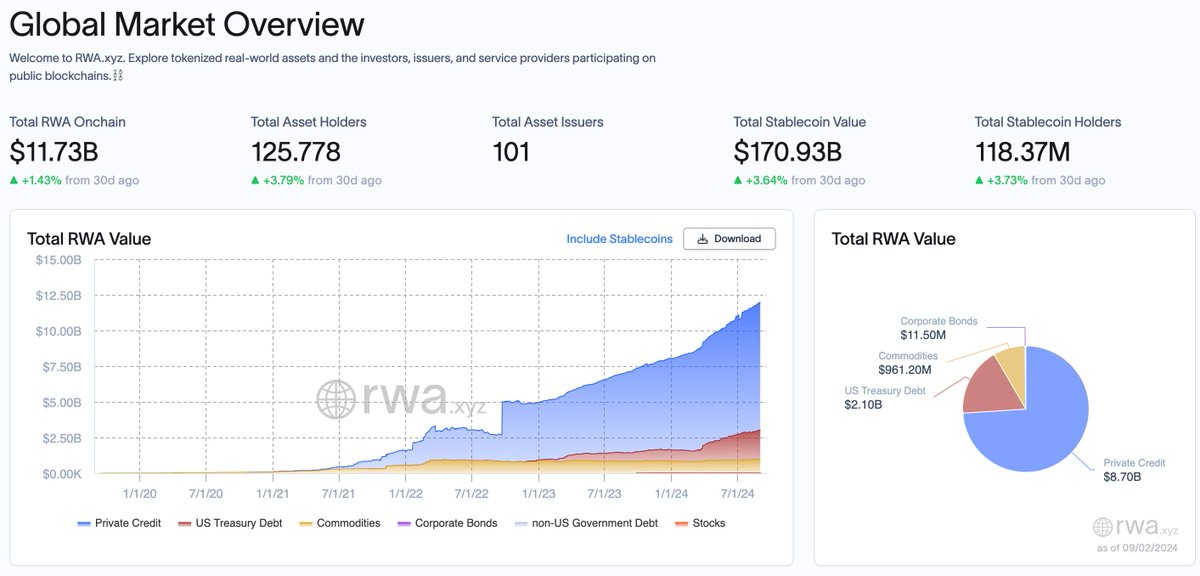Click the Commodities $961.20M pie label

click(x=908, y=362)
